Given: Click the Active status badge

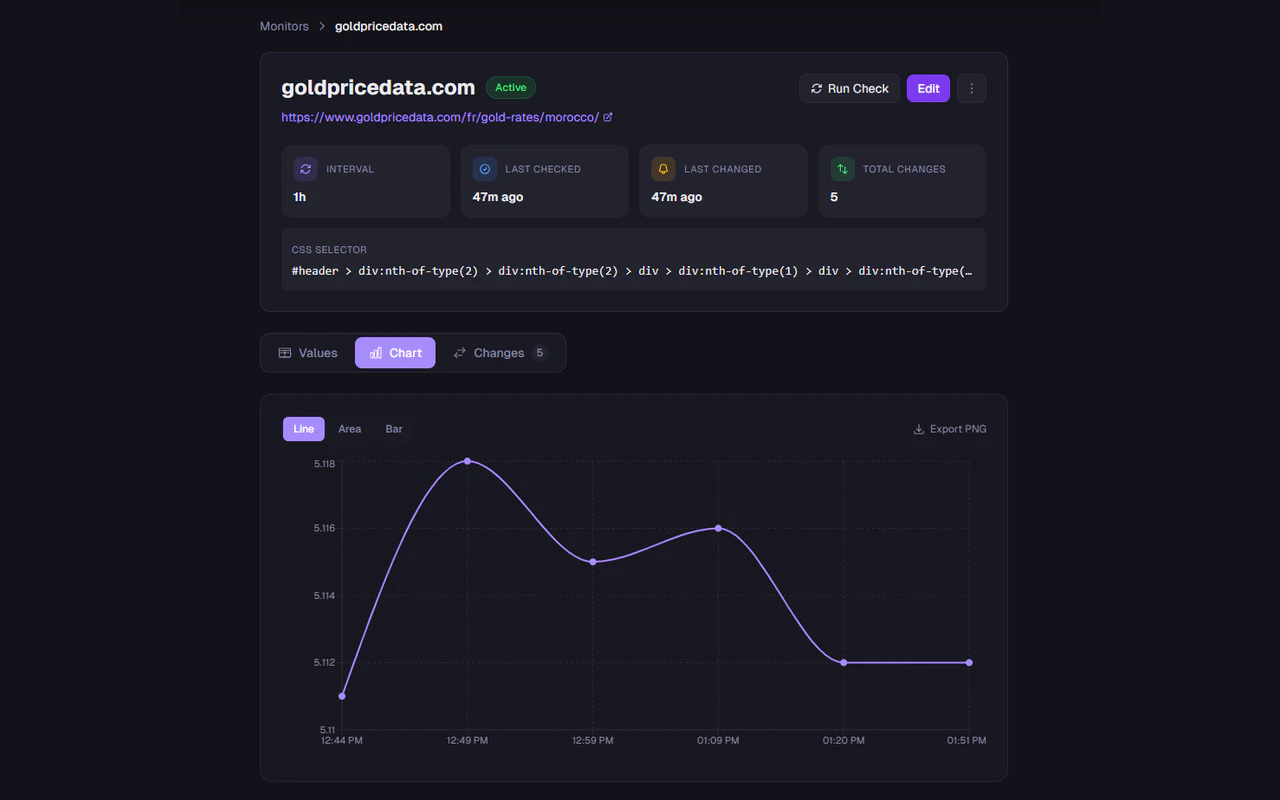Looking at the screenshot, I should tap(511, 87).
